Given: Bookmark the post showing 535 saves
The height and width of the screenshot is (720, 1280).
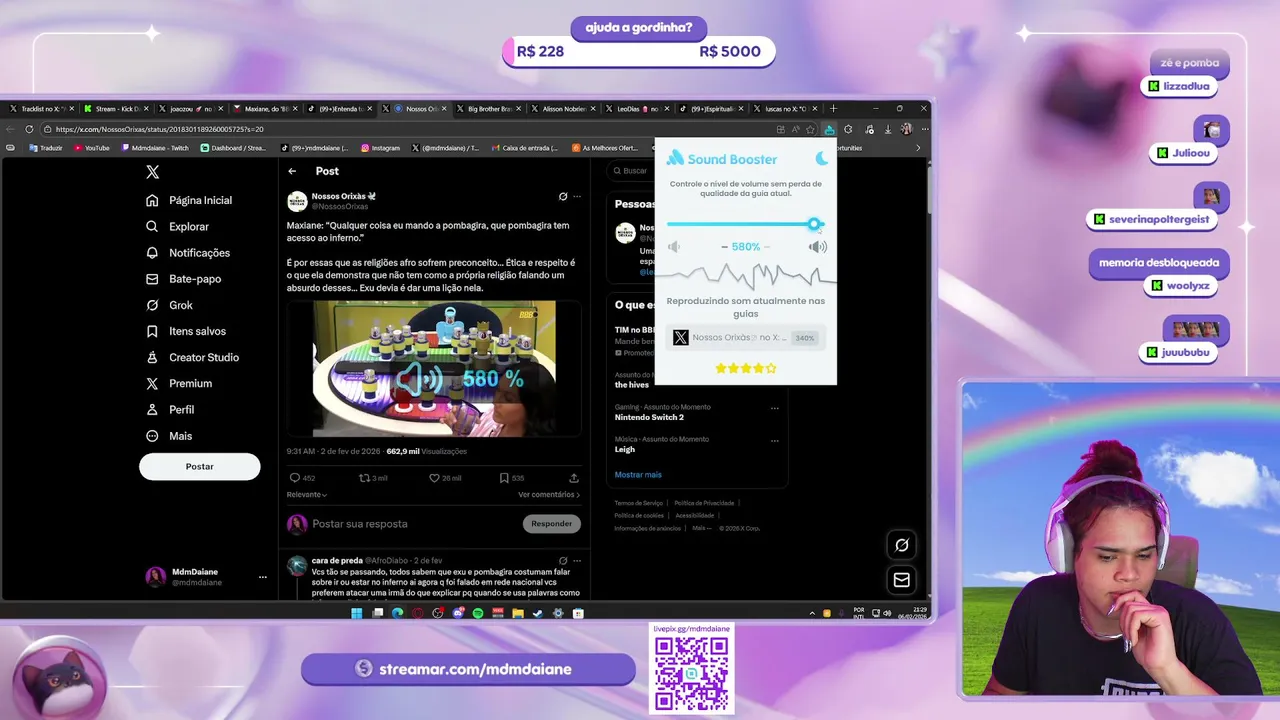Looking at the screenshot, I should [x=504, y=478].
